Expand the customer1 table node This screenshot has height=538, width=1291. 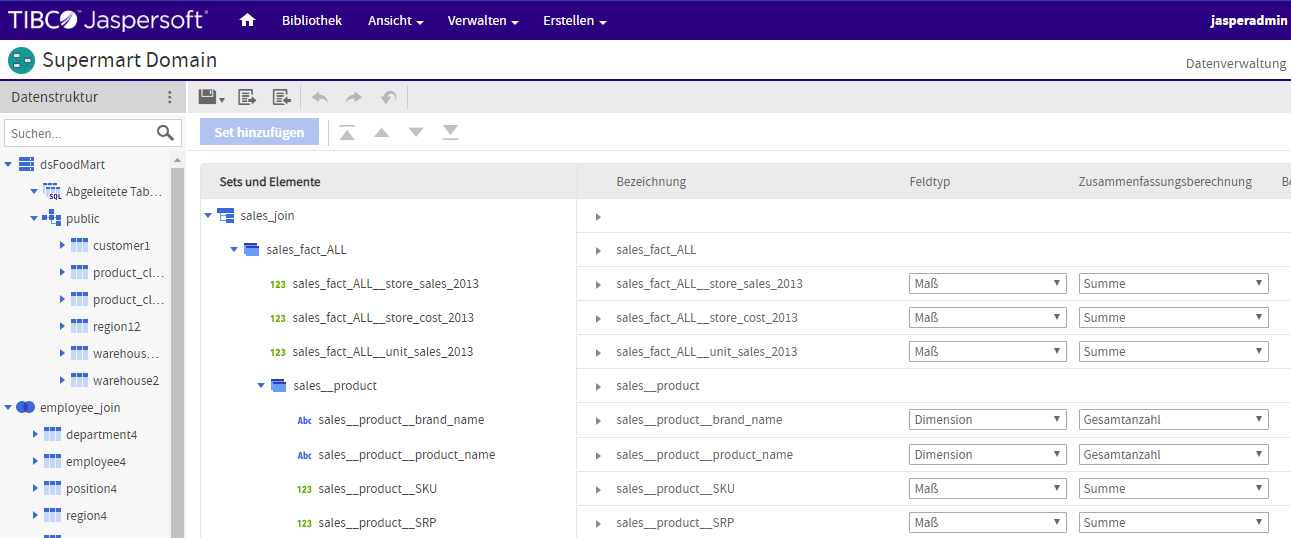(62, 246)
